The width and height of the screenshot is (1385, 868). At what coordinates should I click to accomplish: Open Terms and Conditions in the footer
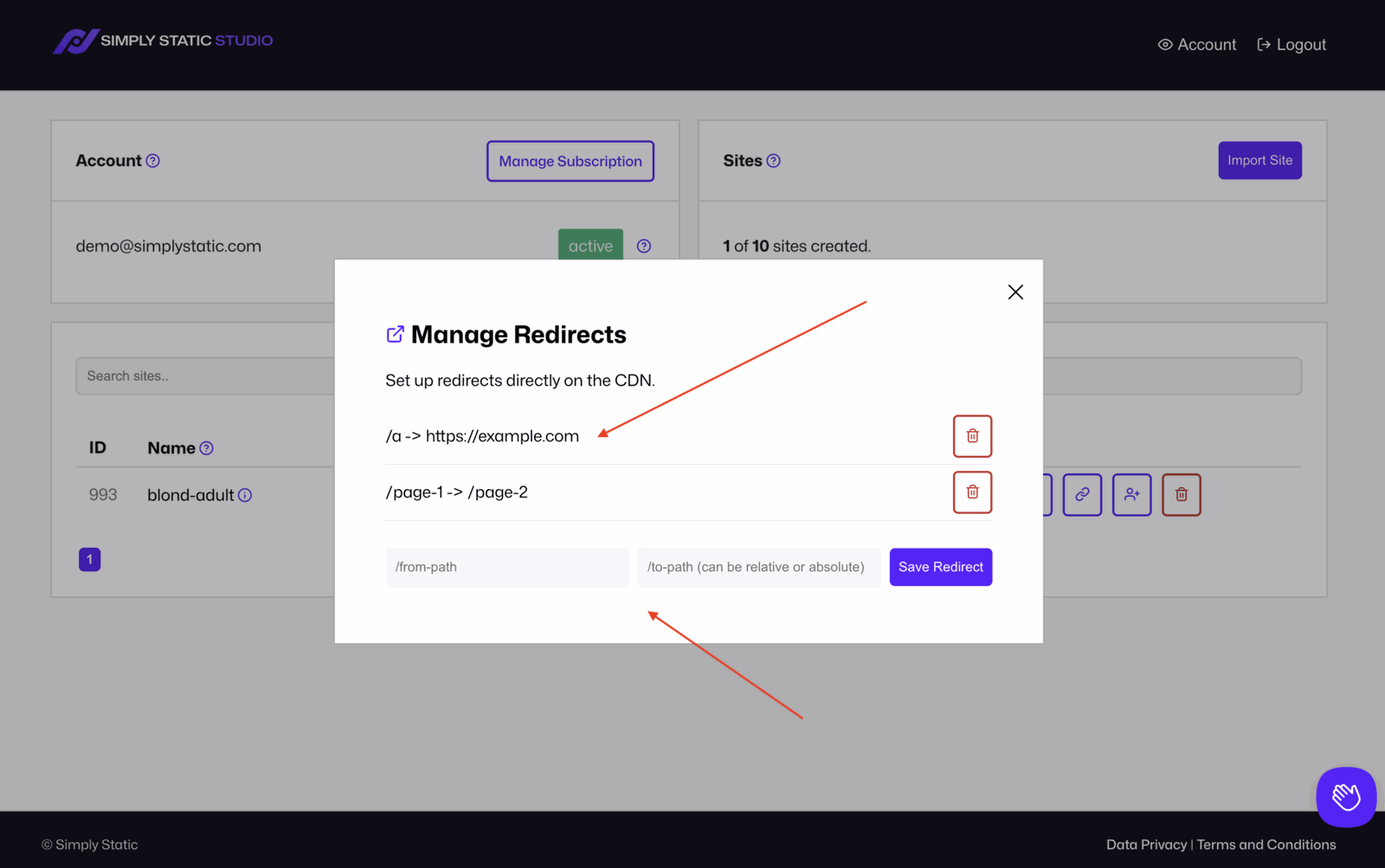click(x=1266, y=844)
